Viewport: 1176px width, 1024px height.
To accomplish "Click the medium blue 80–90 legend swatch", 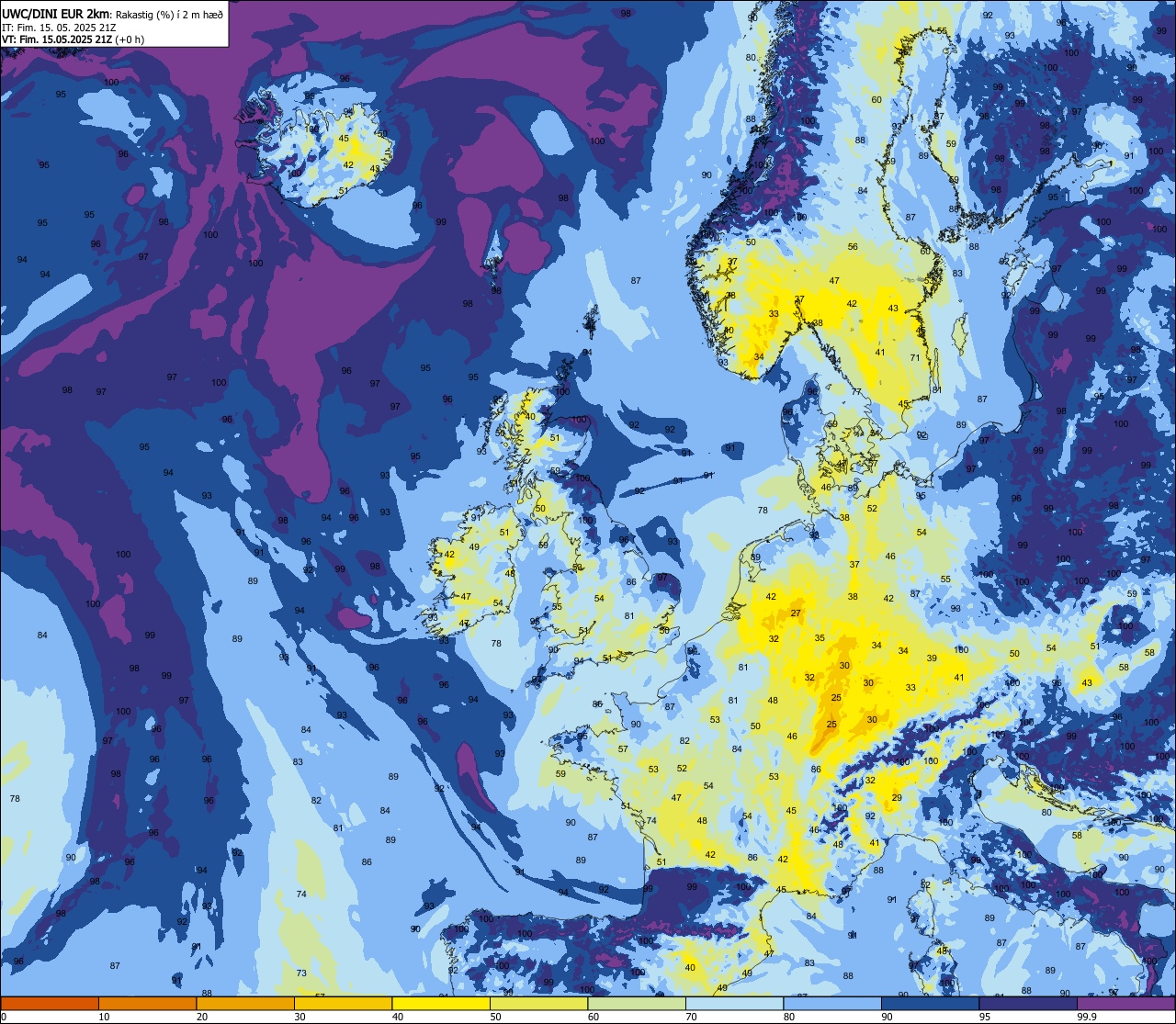I will 832,1003.
